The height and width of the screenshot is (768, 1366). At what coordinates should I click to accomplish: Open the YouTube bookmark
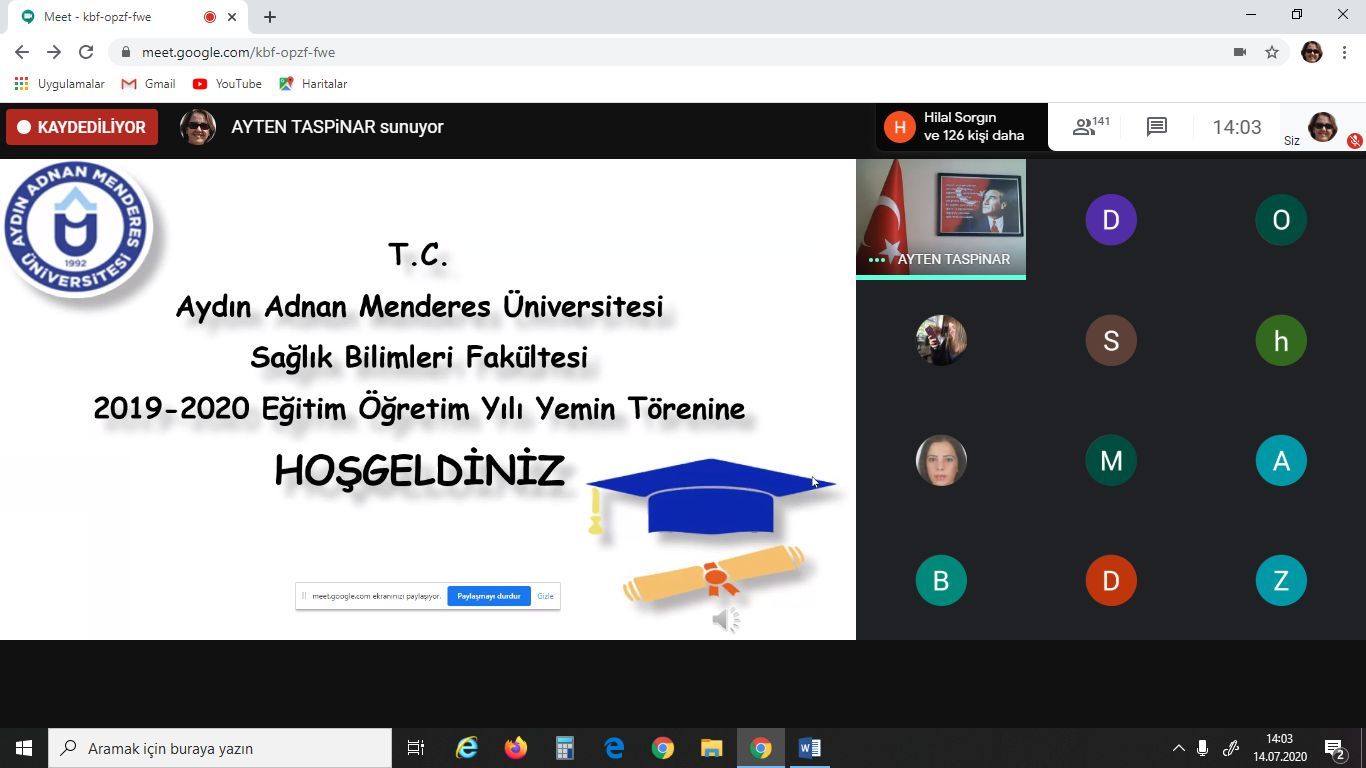tap(227, 84)
